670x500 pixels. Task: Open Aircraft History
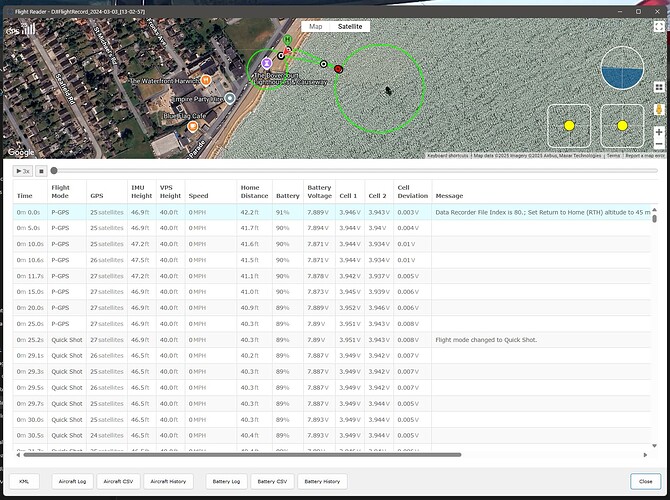pyautogui.click(x=168, y=481)
